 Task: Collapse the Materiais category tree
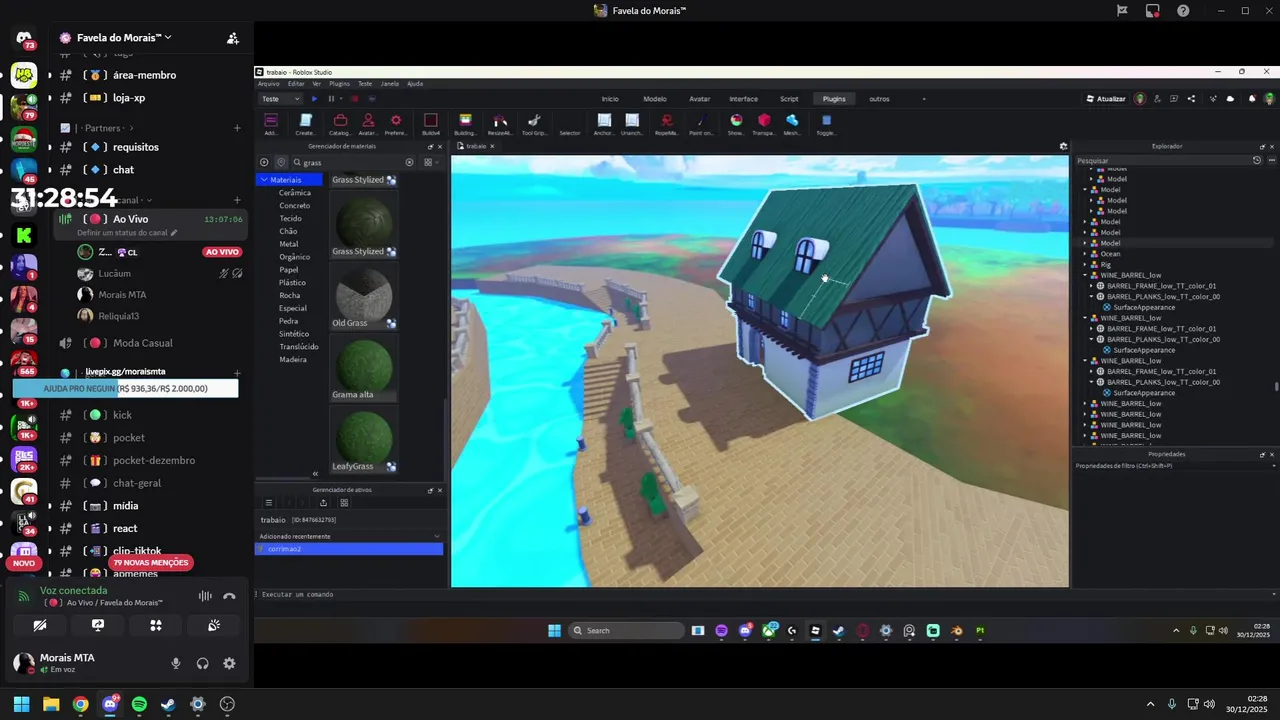(x=264, y=180)
